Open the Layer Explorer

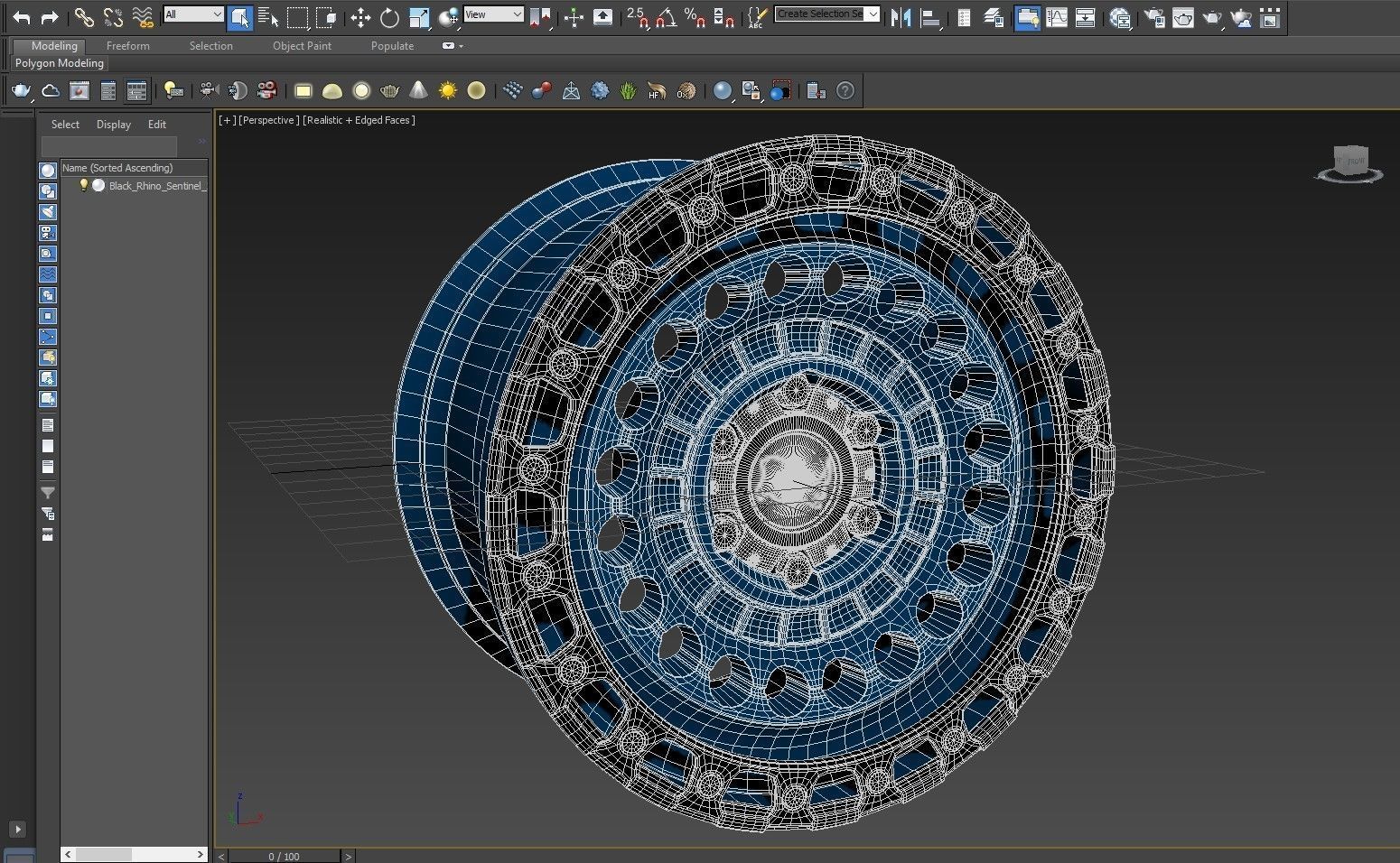click(994, 17)
